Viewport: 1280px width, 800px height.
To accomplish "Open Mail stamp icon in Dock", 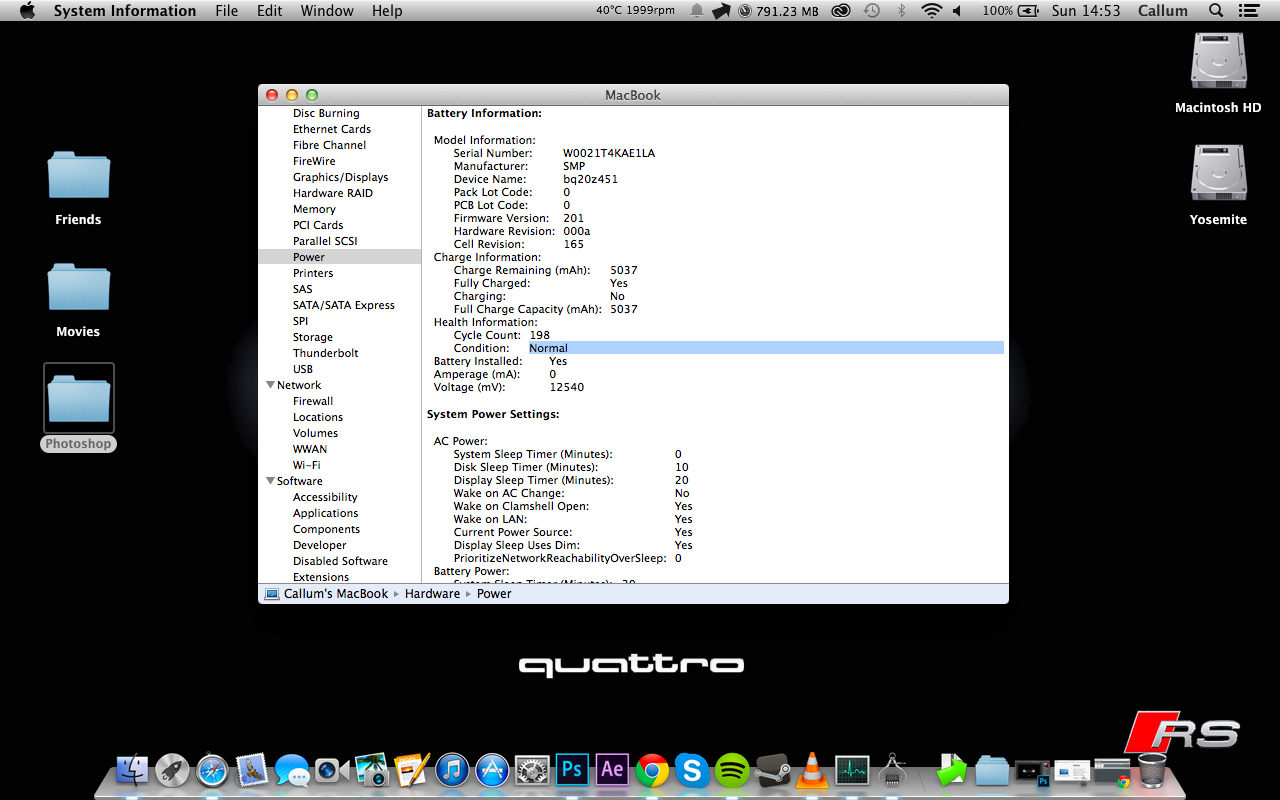I will (252, 770).
